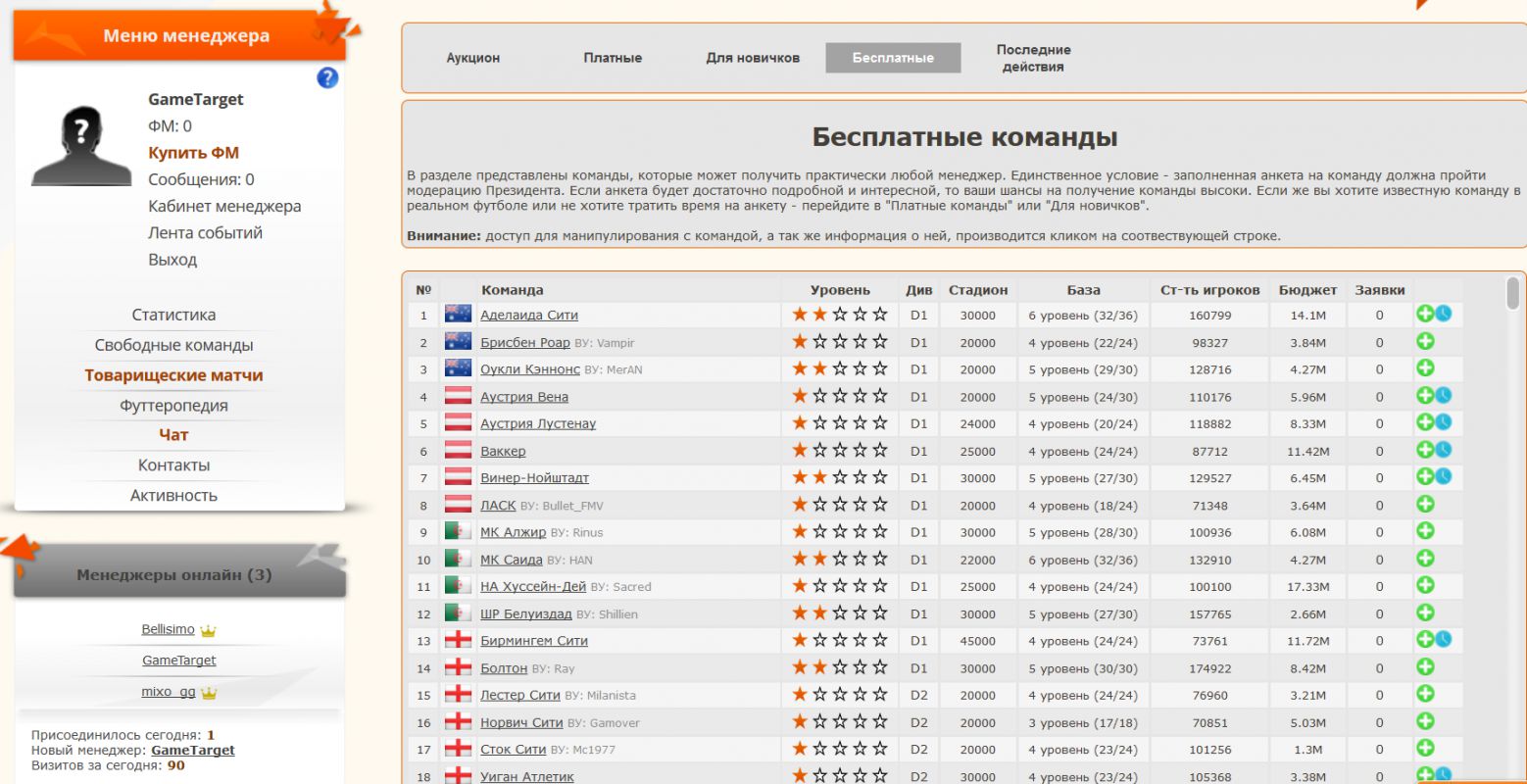Select the Для новичков tab
This screenshot has height=784, width=1527.
pyautogui.click(x=753, y=58)
